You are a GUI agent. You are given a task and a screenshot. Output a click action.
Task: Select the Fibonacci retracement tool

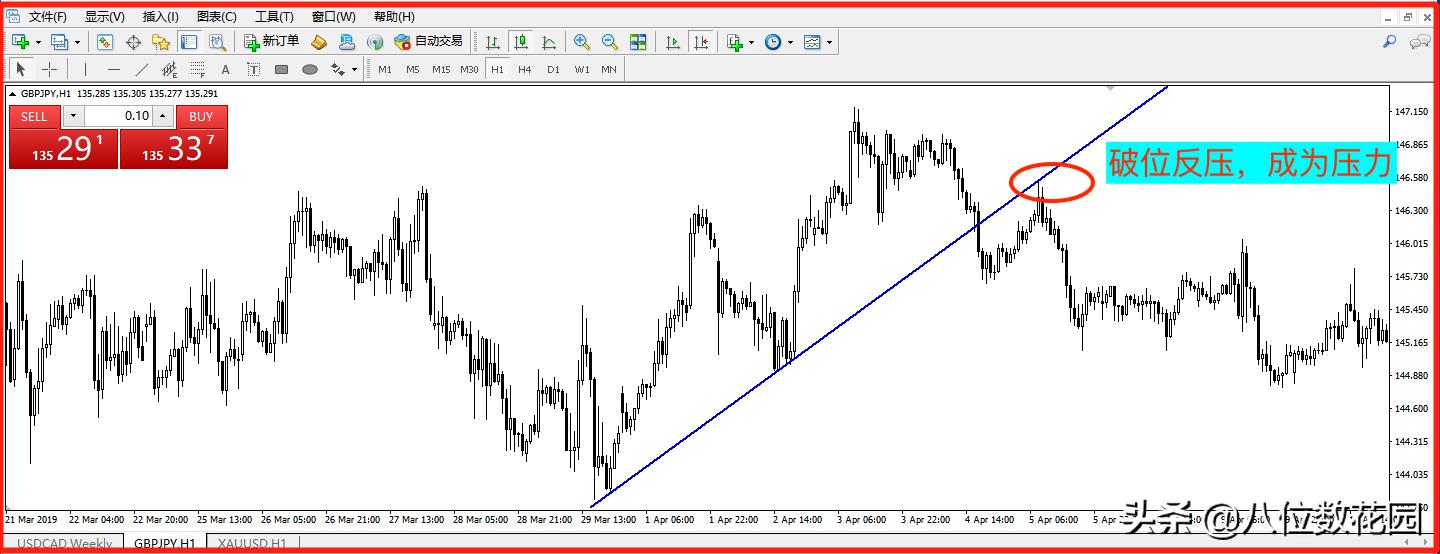pos(197,69)
